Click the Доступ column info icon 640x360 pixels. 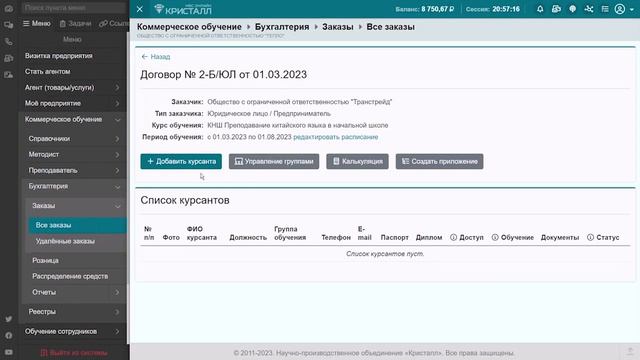point(453,238)
